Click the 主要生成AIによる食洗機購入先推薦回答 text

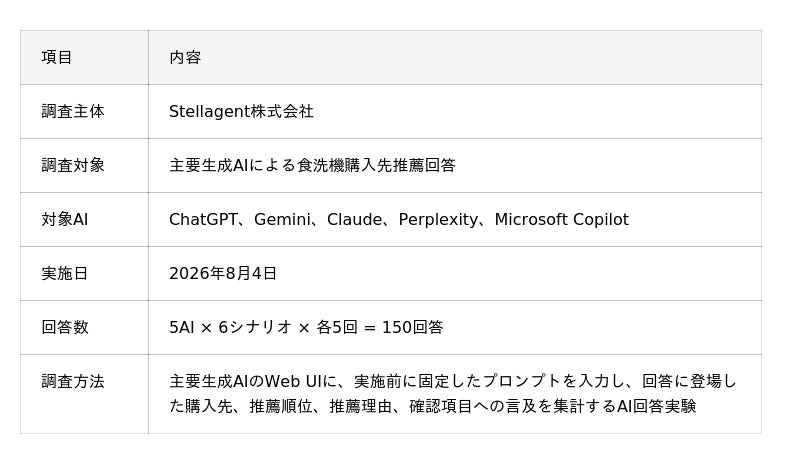pyautogui.click(x=312, y=165)
